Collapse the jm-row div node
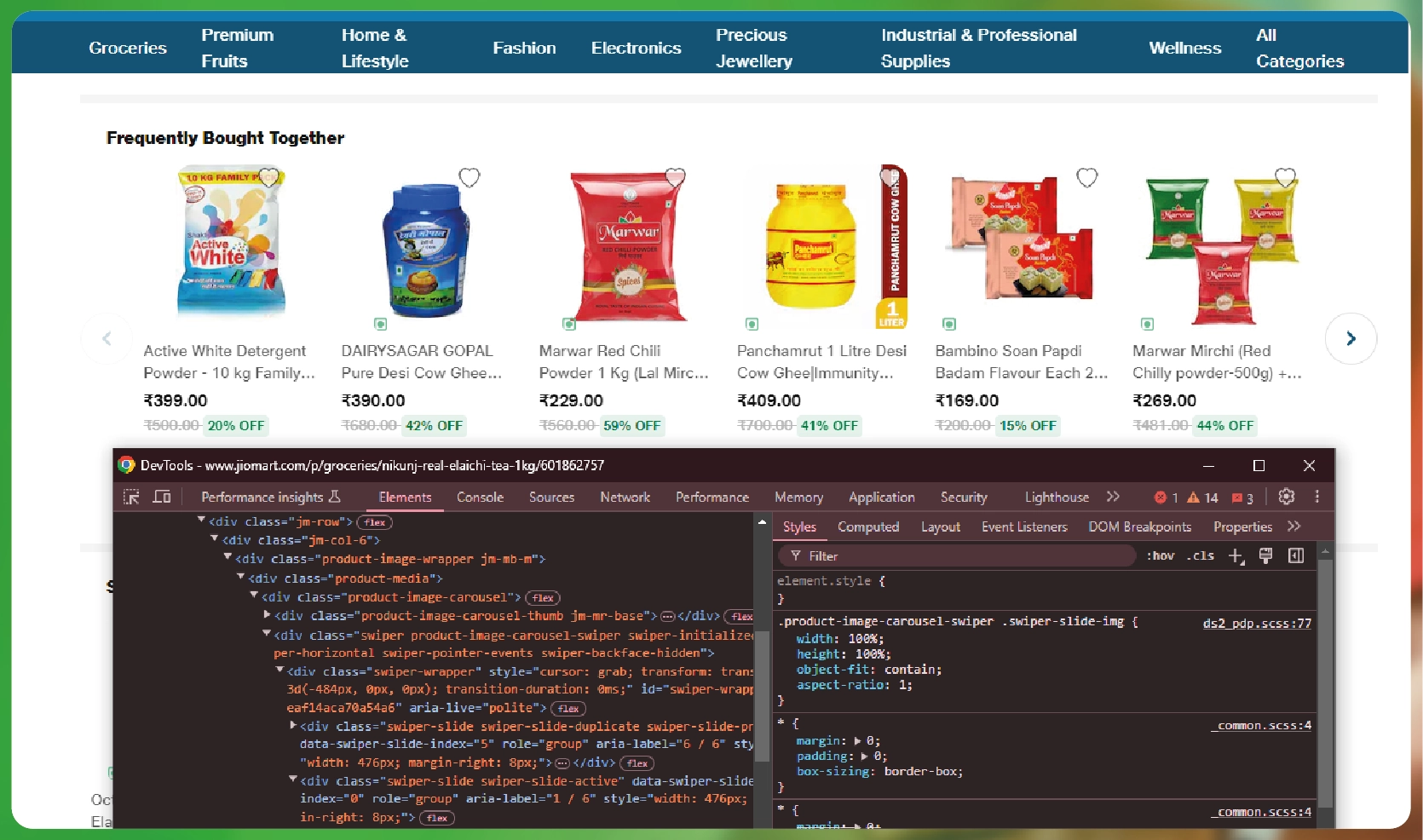The width and height of the screenshot is (1423, 840). tap(201, 520)
